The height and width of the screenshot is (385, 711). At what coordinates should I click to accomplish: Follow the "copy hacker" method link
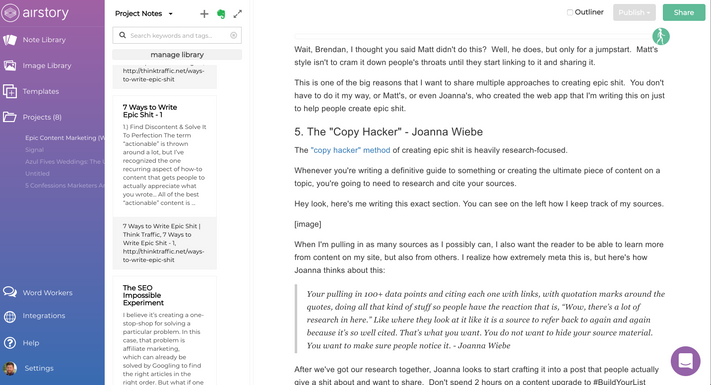[x=350, y=150]
